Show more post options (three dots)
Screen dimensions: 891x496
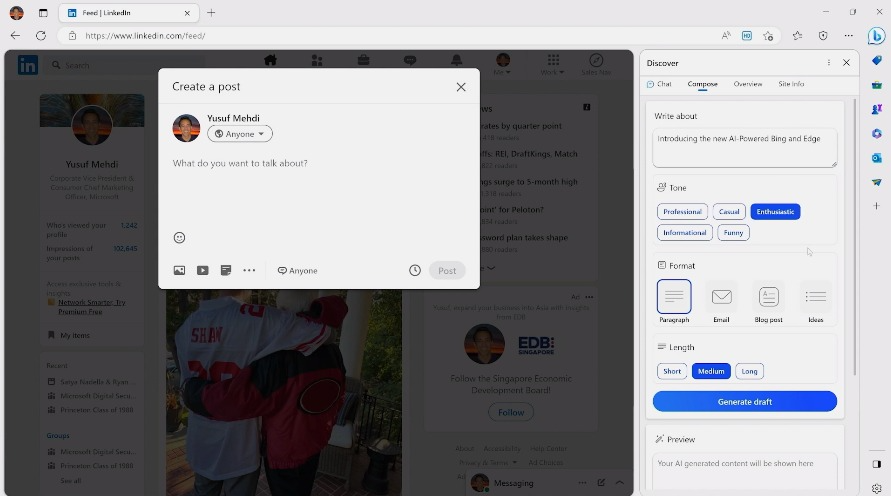point(249,270)
